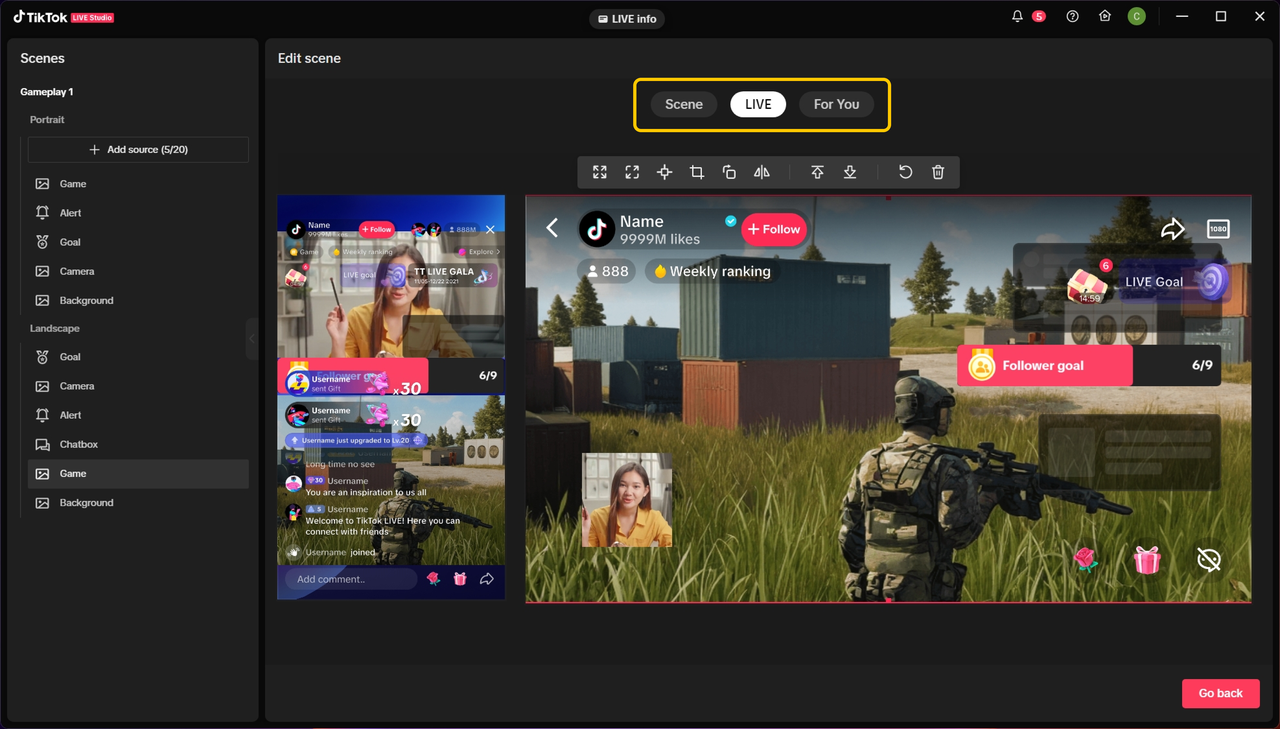Select the LIVE preview tab

(758, 104)
